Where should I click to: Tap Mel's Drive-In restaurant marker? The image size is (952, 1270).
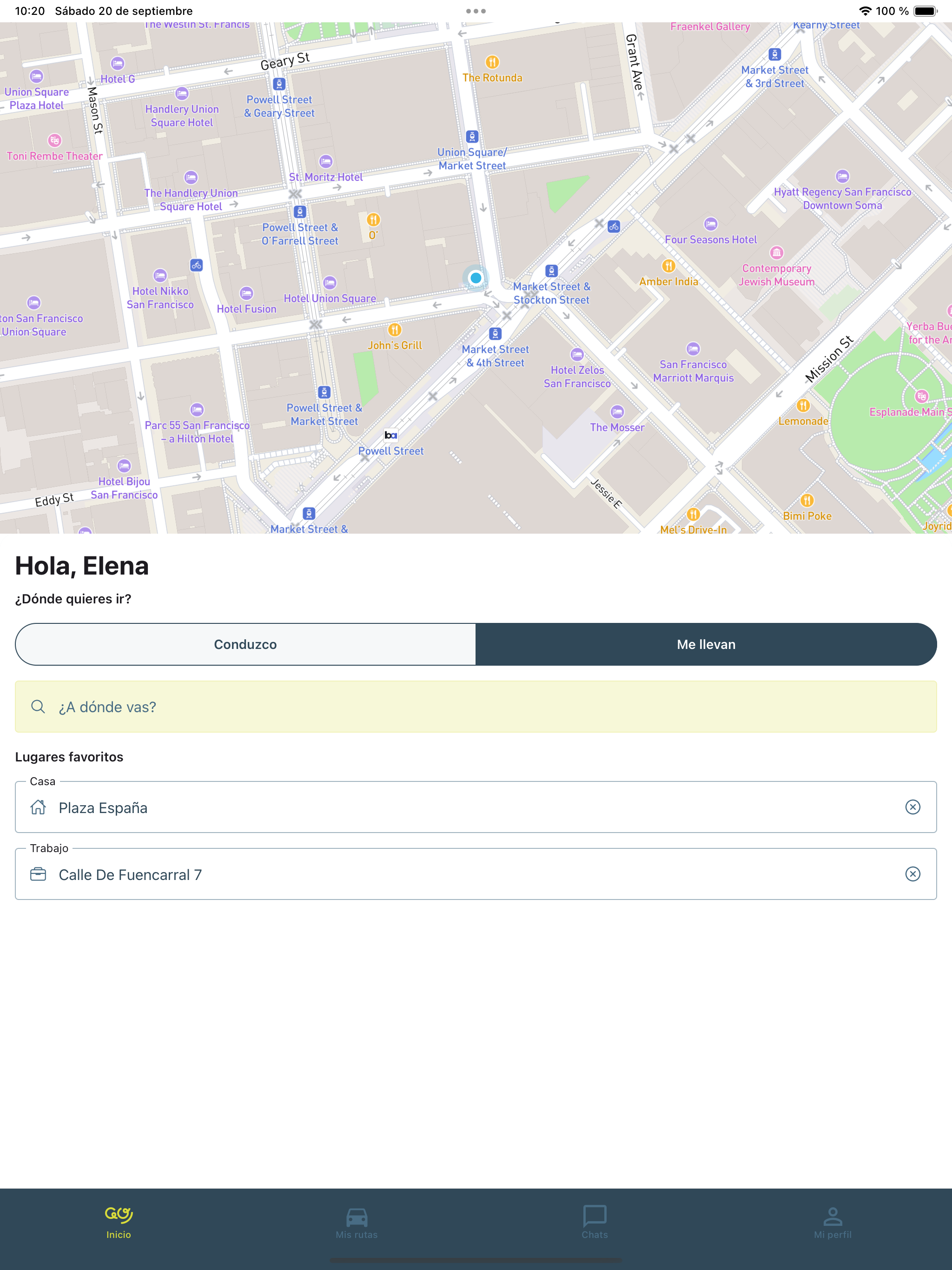tap(693, 514)
